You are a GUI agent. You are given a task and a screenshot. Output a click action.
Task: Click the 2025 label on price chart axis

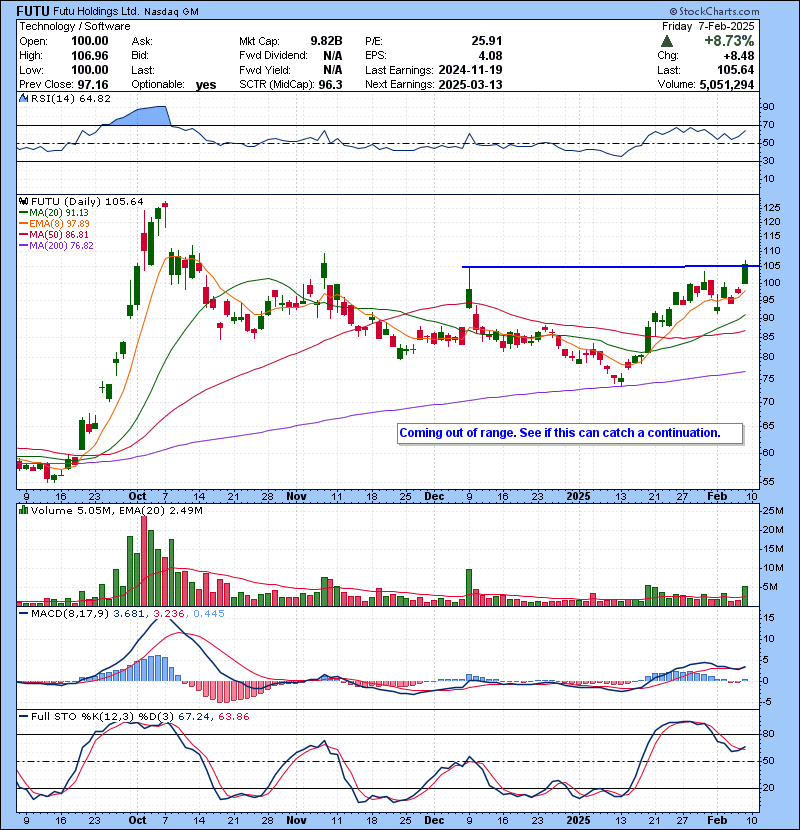point(578,497)
